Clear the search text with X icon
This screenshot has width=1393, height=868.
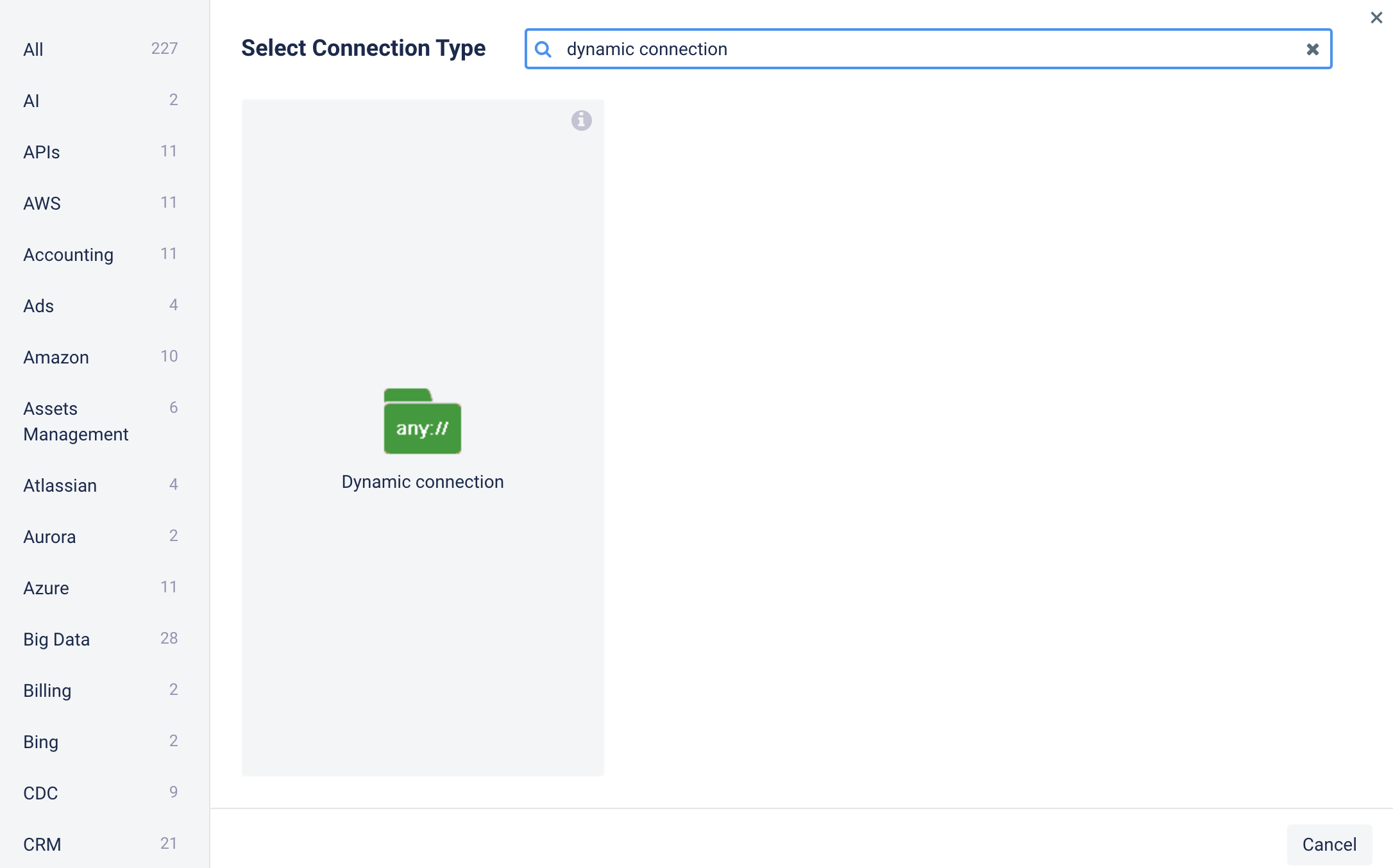pyautogui.click(x=1313, y=49)
